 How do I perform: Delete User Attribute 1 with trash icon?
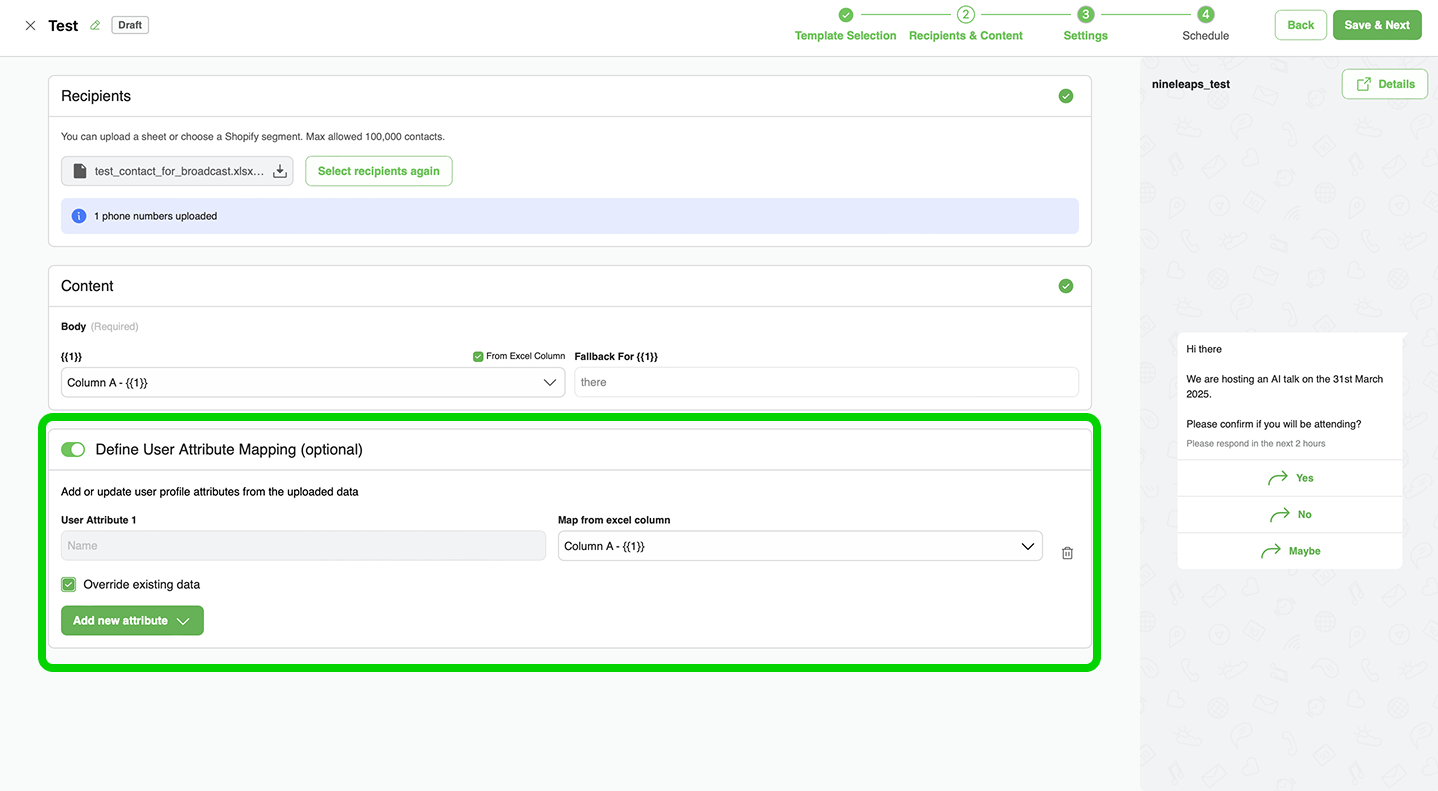pyautogui.click(x=1067, y=553)
